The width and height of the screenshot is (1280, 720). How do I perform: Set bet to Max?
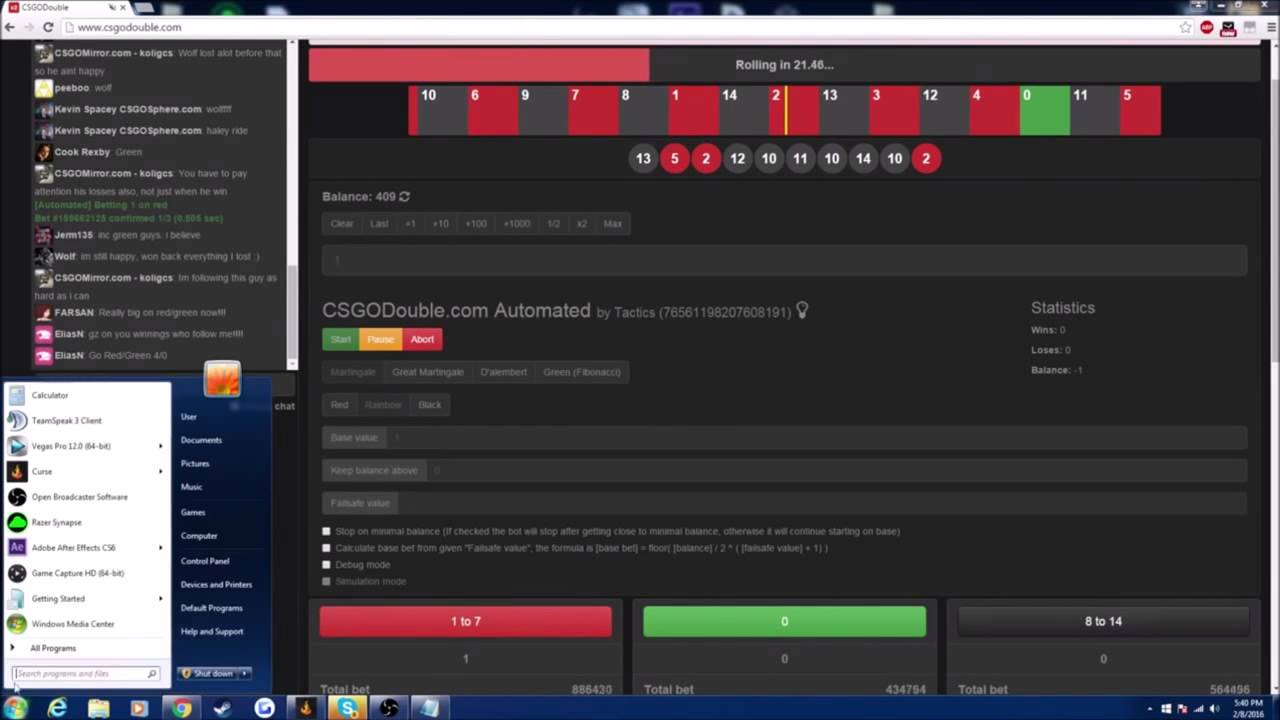pos(613,224)
